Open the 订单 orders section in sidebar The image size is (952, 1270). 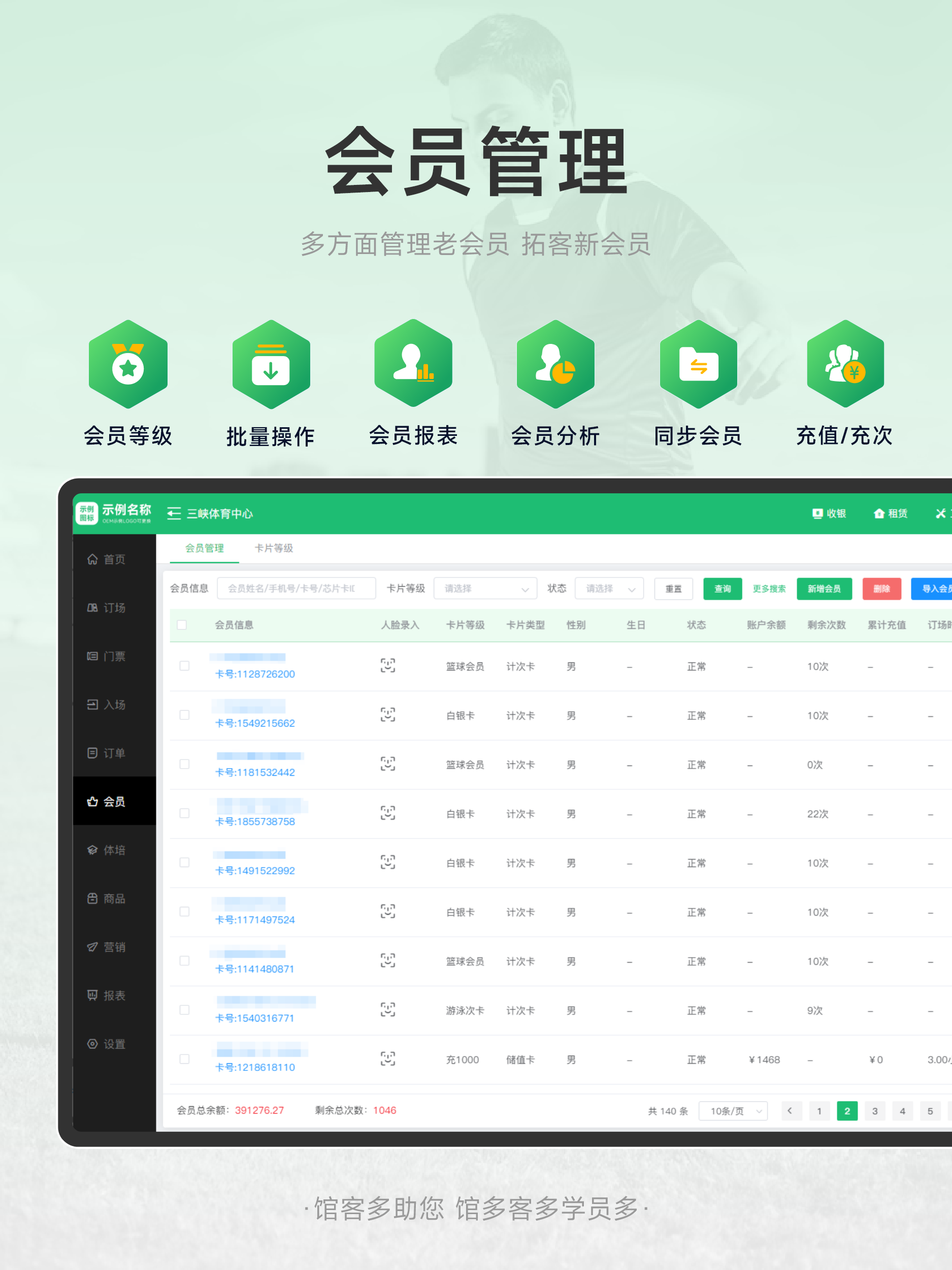114,753
